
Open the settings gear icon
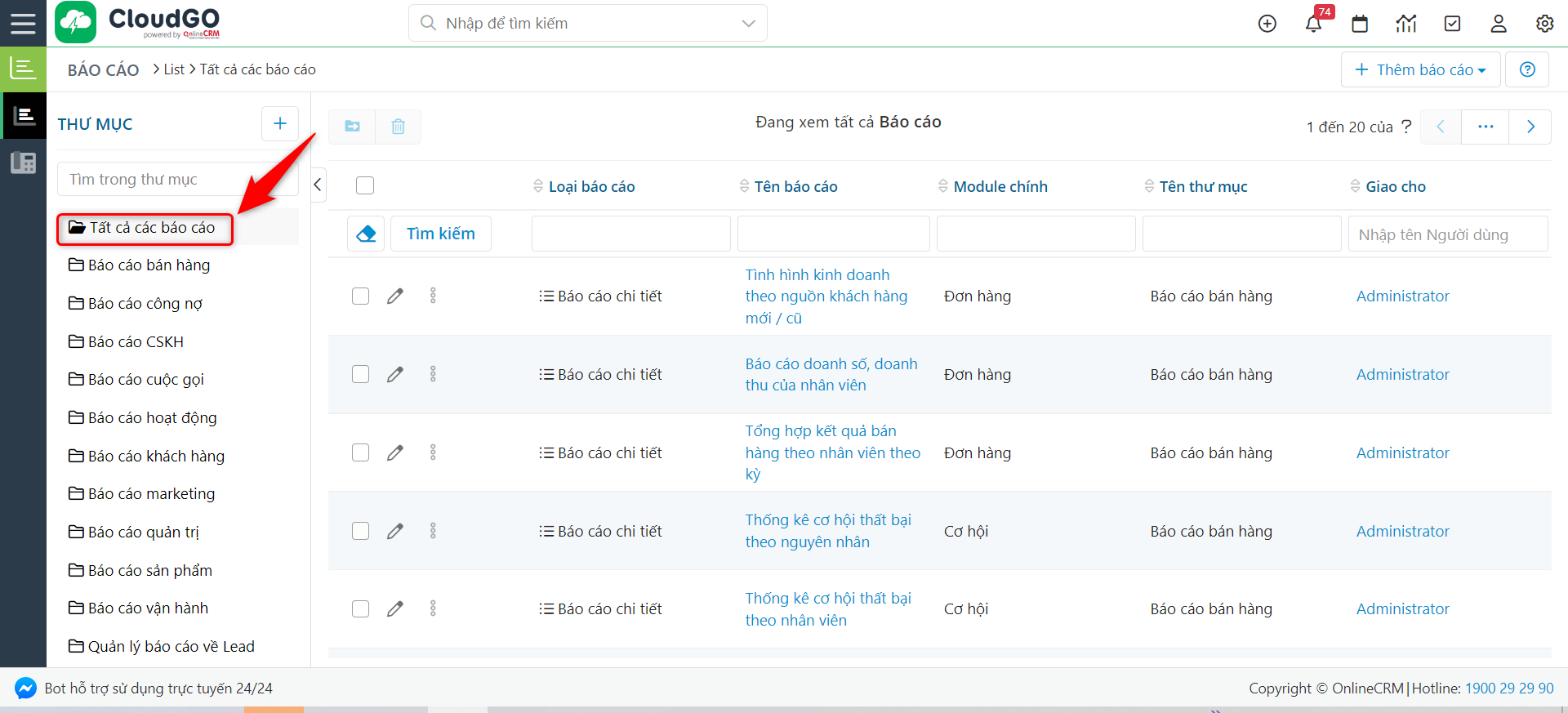[1544, 24]
